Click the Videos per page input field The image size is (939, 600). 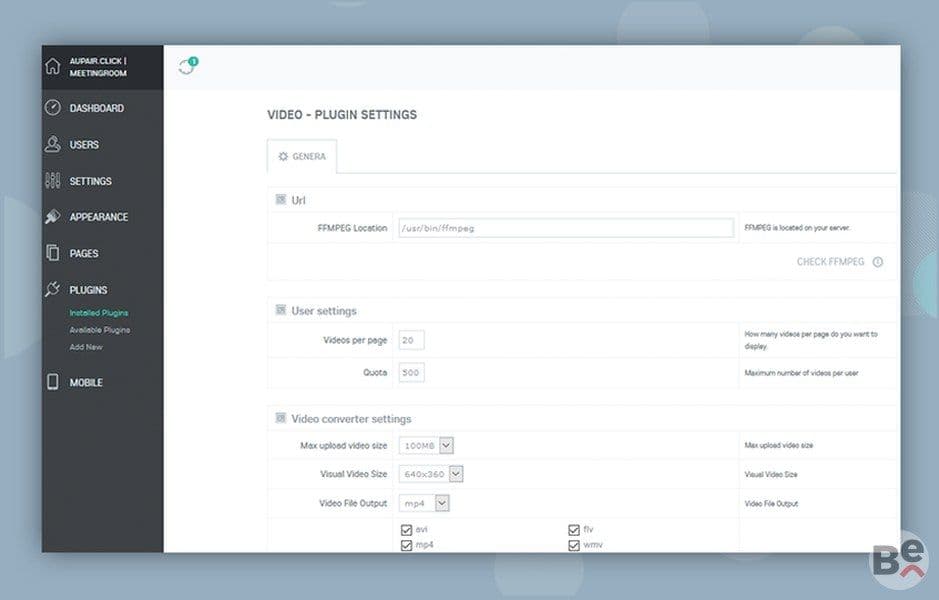click(411, 340)
